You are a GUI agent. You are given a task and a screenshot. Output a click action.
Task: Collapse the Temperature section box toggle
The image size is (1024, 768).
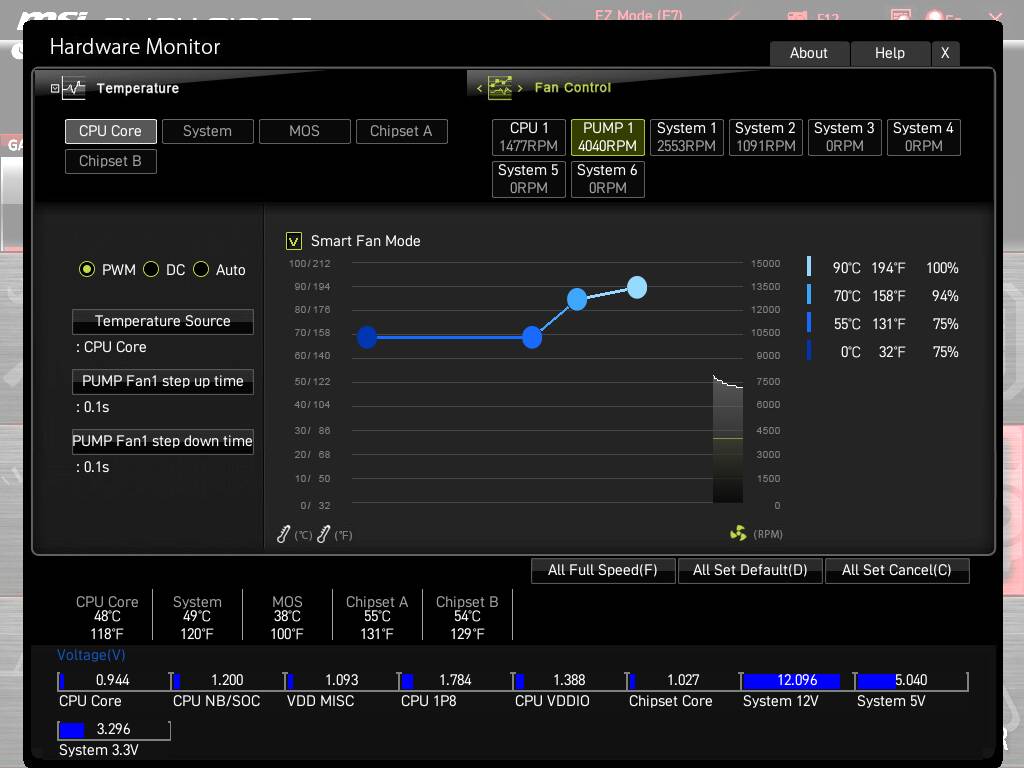tap(55, 88)
